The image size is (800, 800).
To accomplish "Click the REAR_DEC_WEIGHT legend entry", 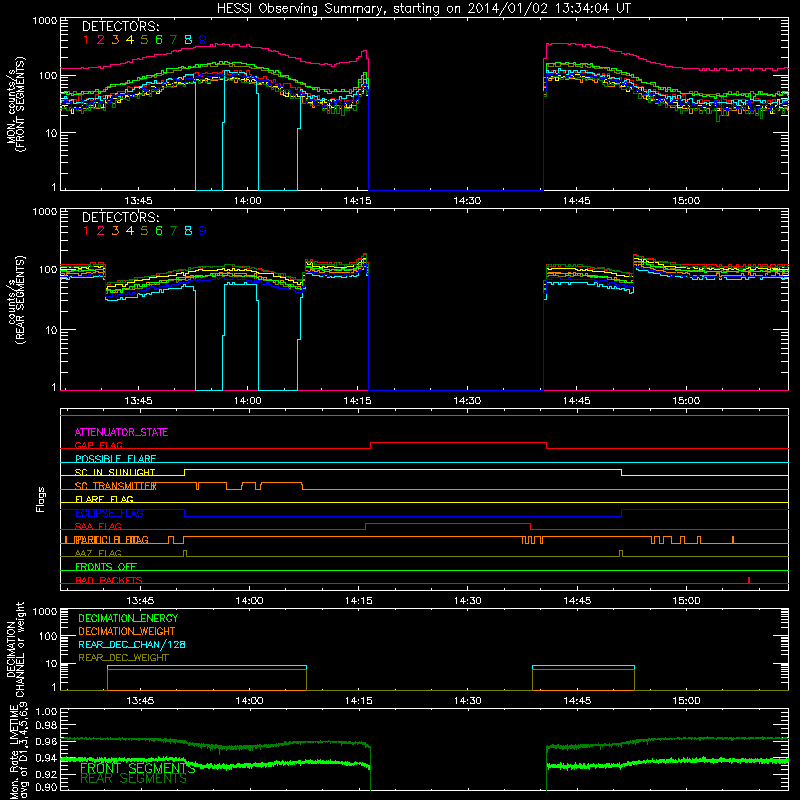I will tap(123, 658).
